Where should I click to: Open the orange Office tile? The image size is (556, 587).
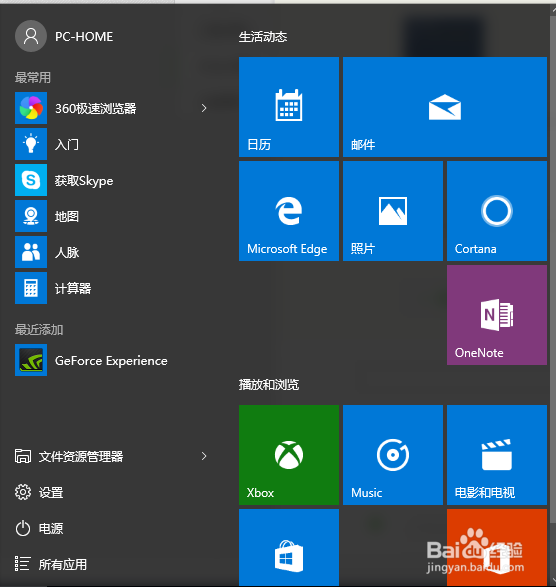(497, 548)
